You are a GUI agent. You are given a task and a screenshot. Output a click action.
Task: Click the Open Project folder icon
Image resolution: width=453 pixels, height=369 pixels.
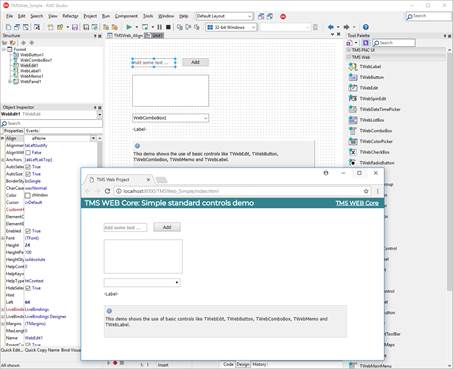coord(60,27)
